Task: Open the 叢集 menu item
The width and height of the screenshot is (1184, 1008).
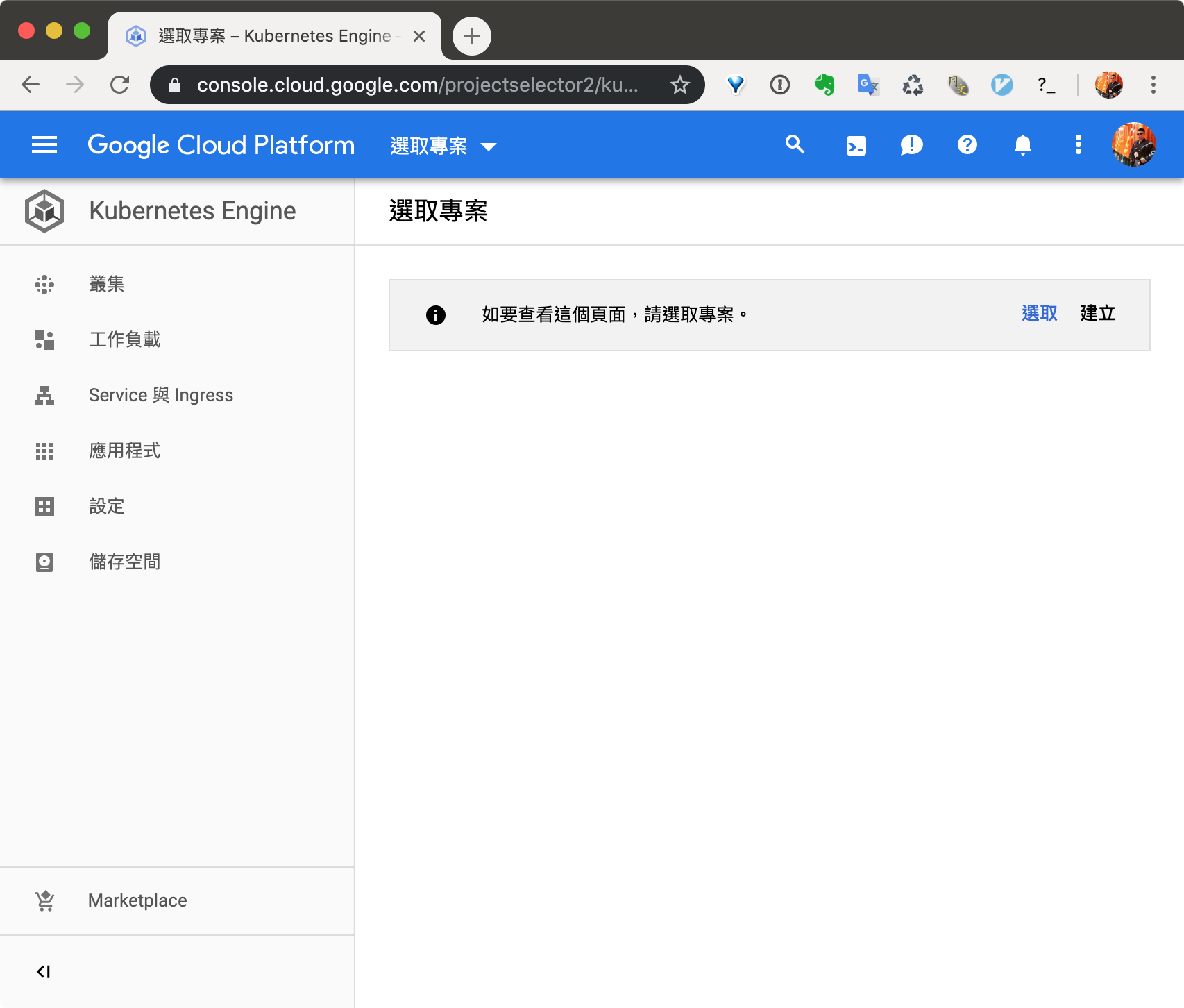Action: [177, 285]
